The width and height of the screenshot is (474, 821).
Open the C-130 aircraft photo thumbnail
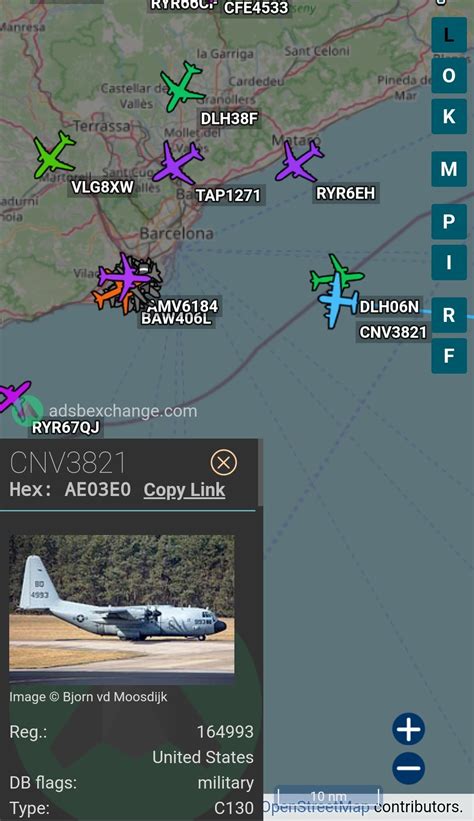(x=122, y=609)
